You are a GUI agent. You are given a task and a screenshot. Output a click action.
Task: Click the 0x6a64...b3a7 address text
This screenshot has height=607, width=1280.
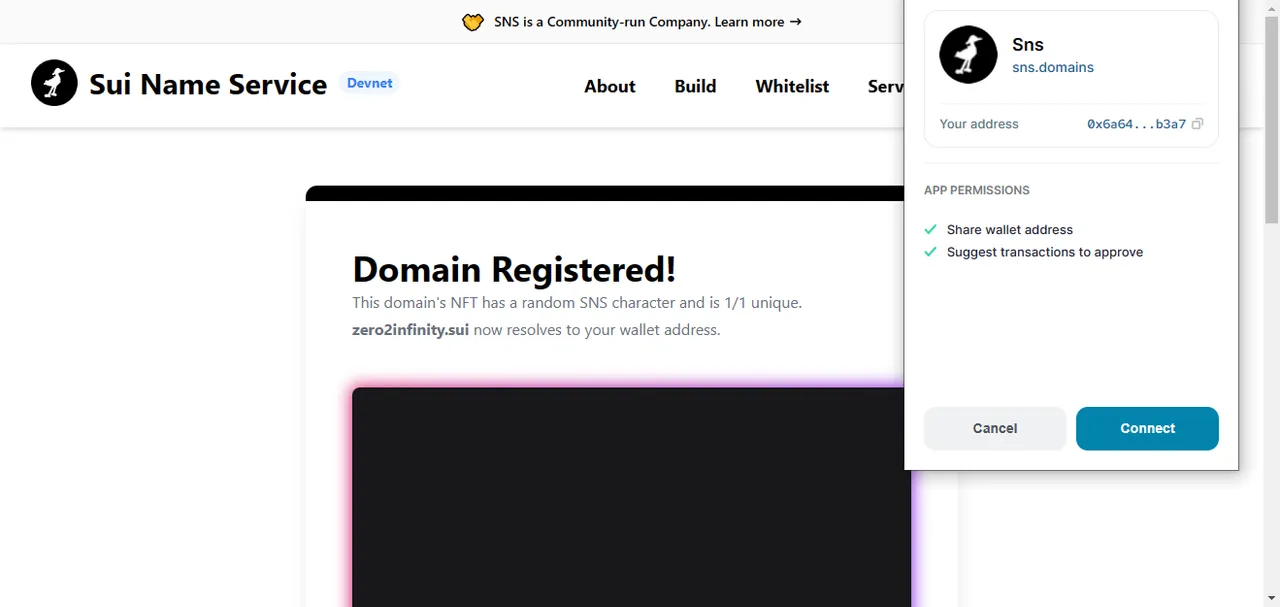click(x=1136, y=124)
